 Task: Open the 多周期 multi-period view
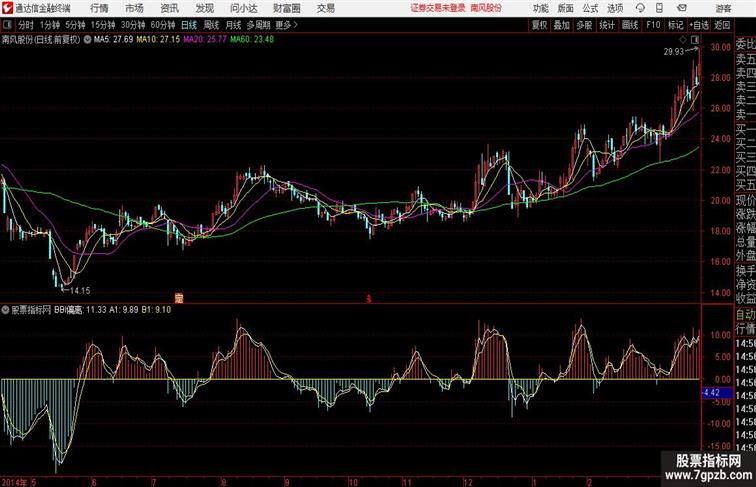[x=258, y=25]
